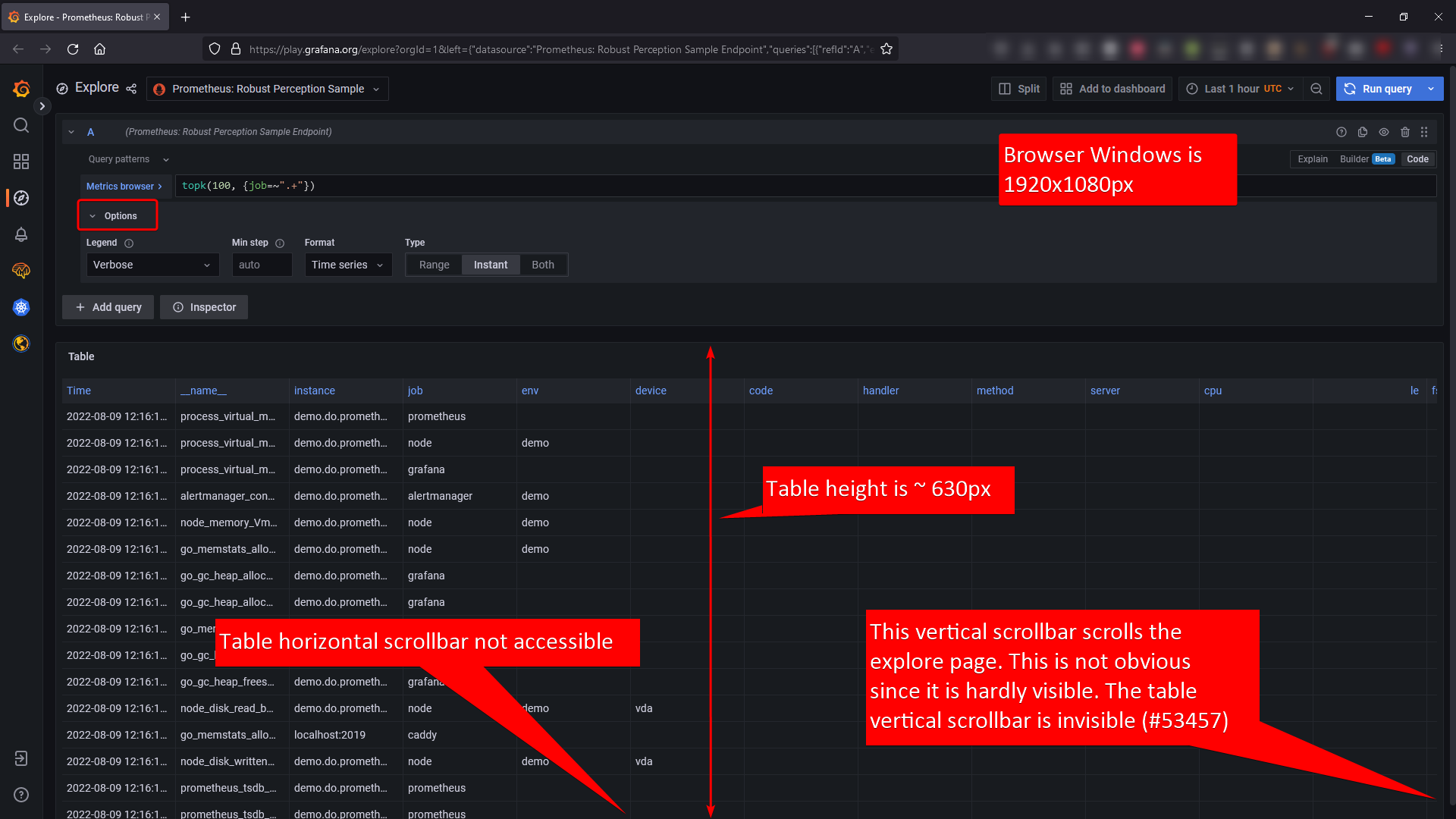
Task: Collapse the Options section
Action: pyautogui.click(x=117, y=215)
